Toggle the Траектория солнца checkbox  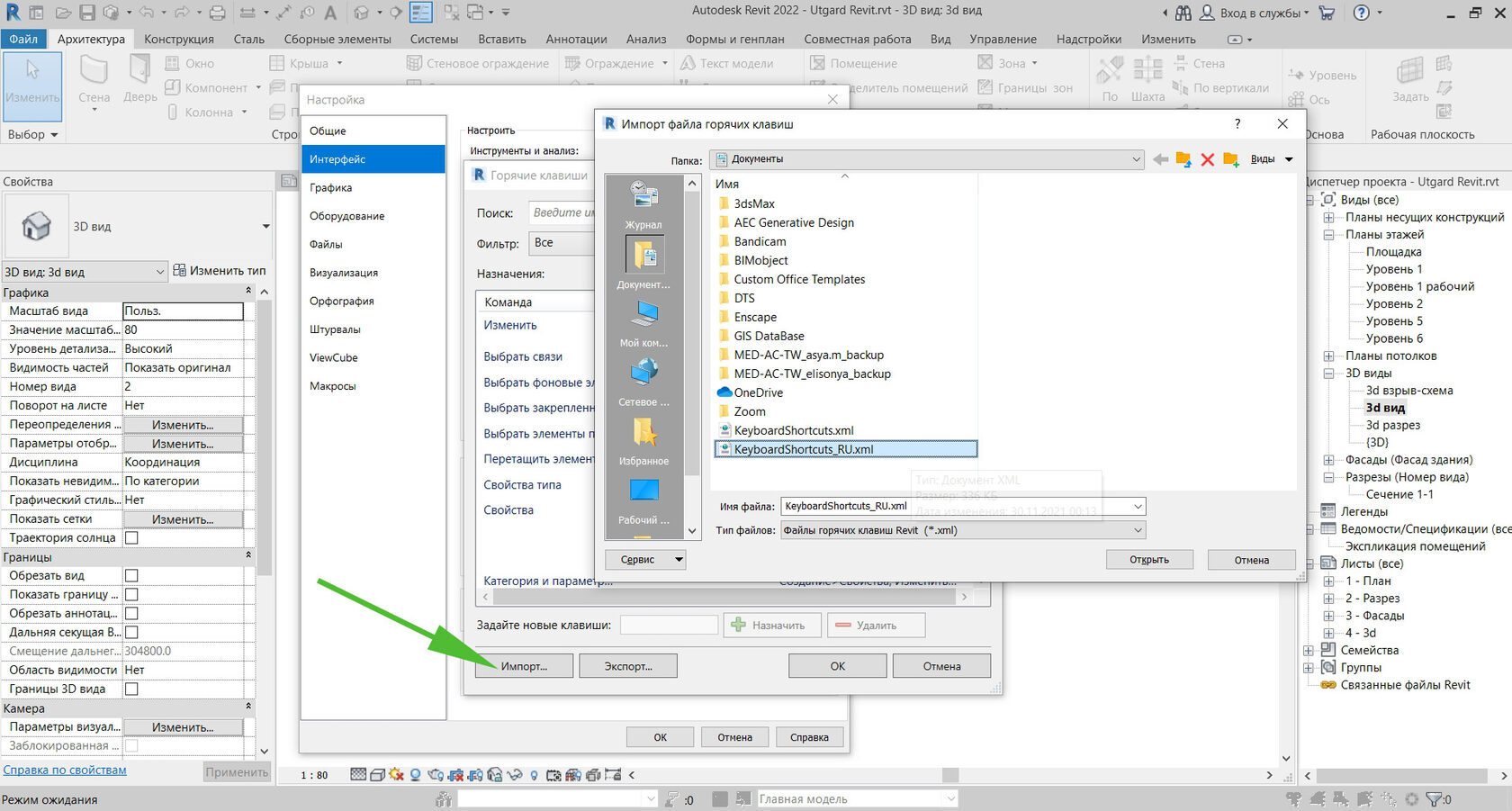(x=131, y=538)
